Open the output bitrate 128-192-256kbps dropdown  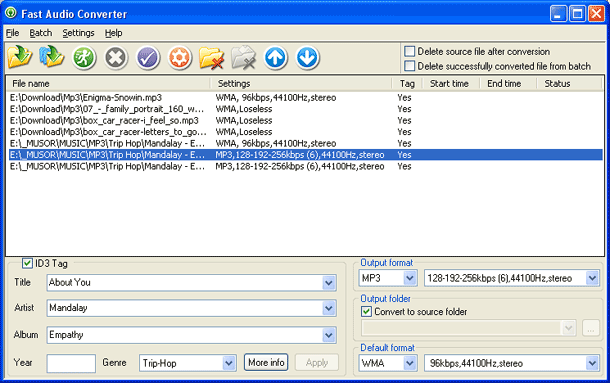point(592,278)
